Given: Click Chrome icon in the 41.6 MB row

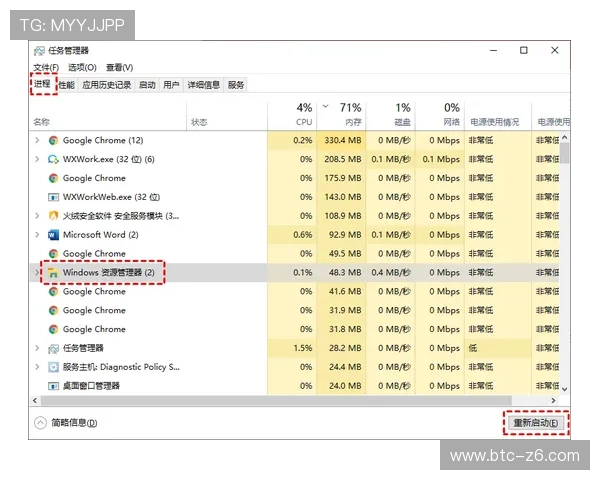Looking at the screenshot, I should point(53,292).
